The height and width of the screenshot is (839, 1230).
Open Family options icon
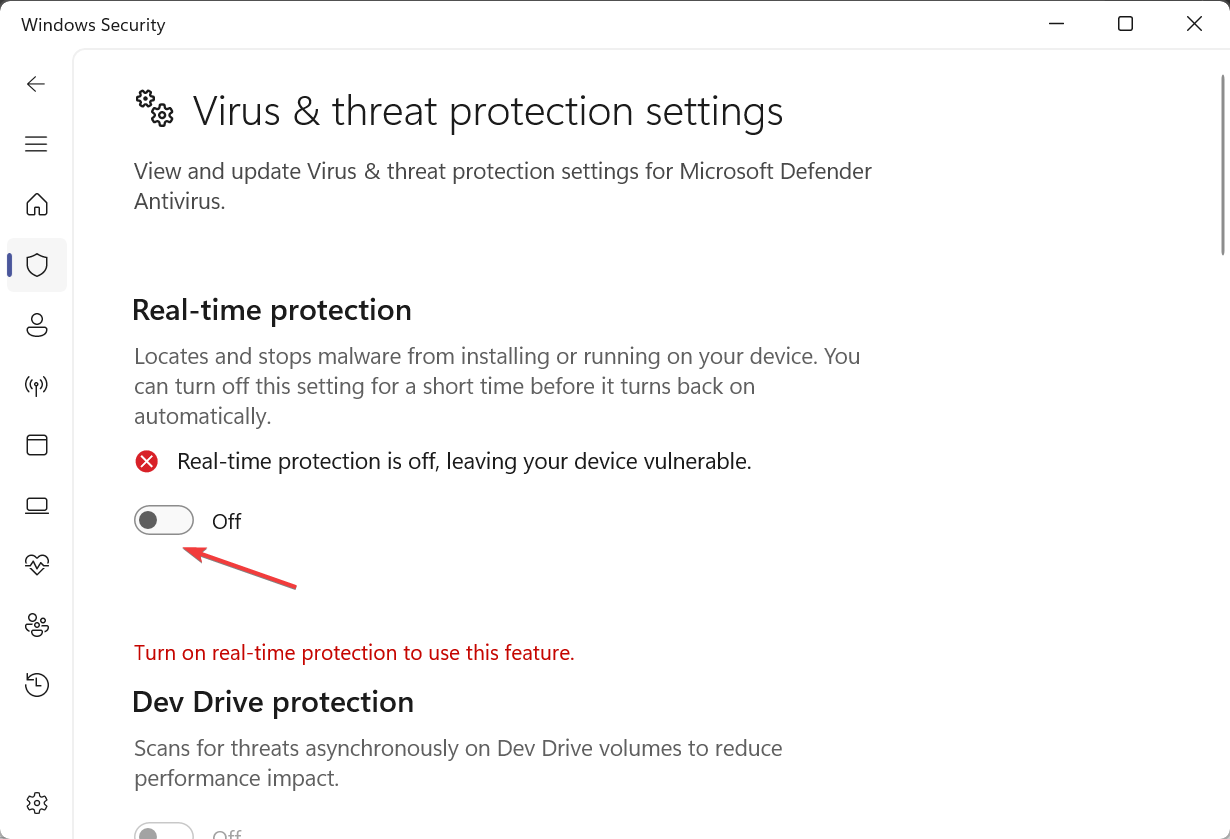[x=37, y=625]
